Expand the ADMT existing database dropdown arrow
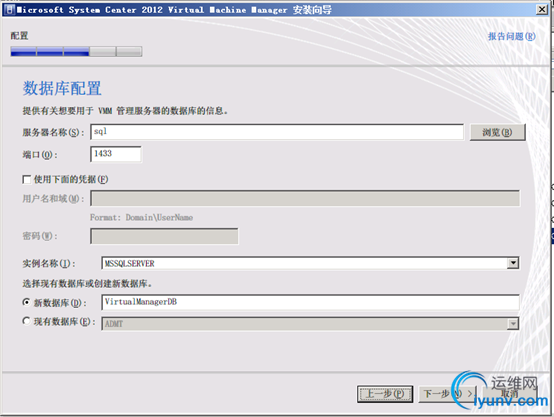Viewport: 554px width, 417px height. tap(513, 323)
